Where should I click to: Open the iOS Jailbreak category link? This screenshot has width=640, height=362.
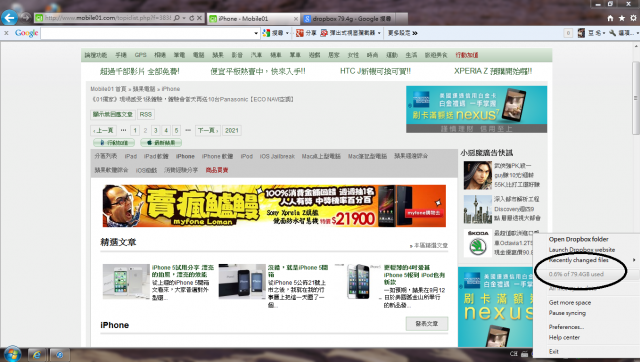277,156
